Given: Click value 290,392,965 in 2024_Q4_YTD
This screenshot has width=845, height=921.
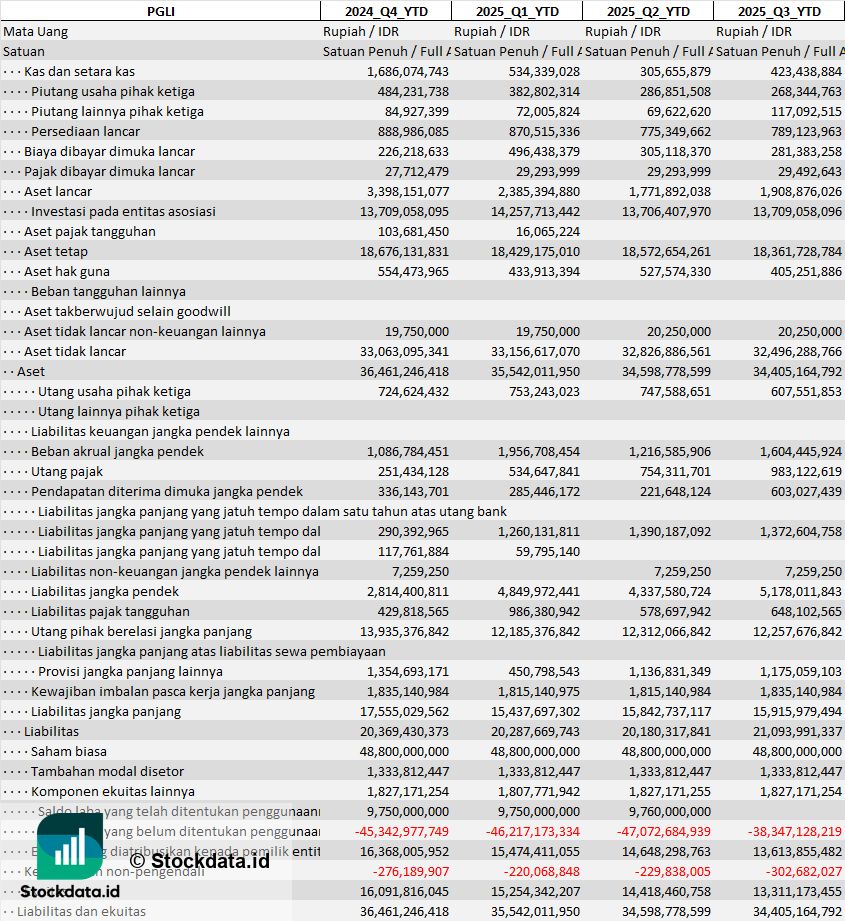Looking at the screenshot, I should (413, 530).
